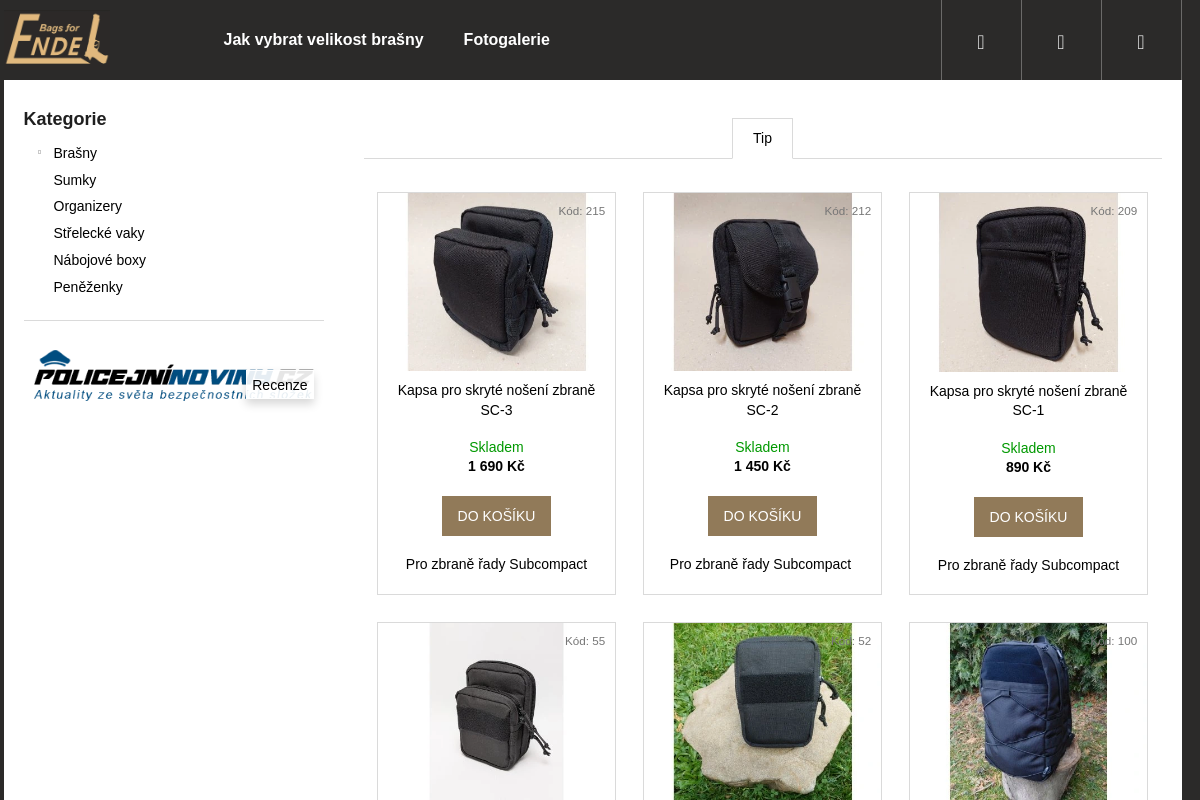Select the Tip tab
This screenshot has height=800, width=1200.
pyautogui.click(x=762, y=138)
